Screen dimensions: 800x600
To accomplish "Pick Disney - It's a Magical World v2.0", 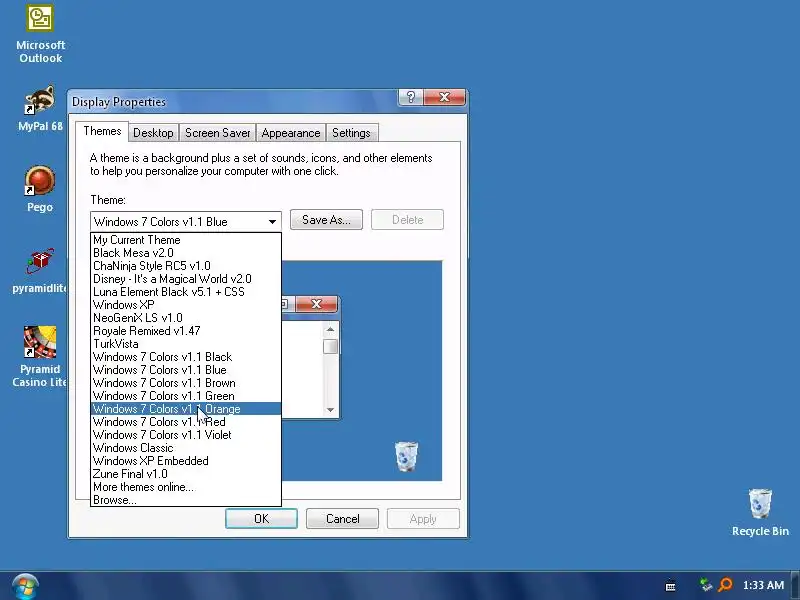I will [186, 279].
